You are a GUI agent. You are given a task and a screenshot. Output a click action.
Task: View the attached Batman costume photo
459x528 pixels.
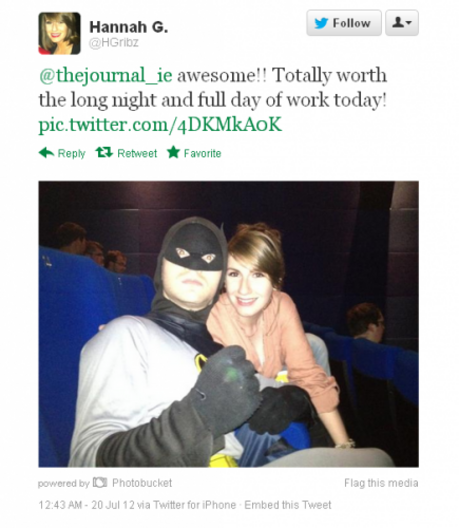(229, 324)
